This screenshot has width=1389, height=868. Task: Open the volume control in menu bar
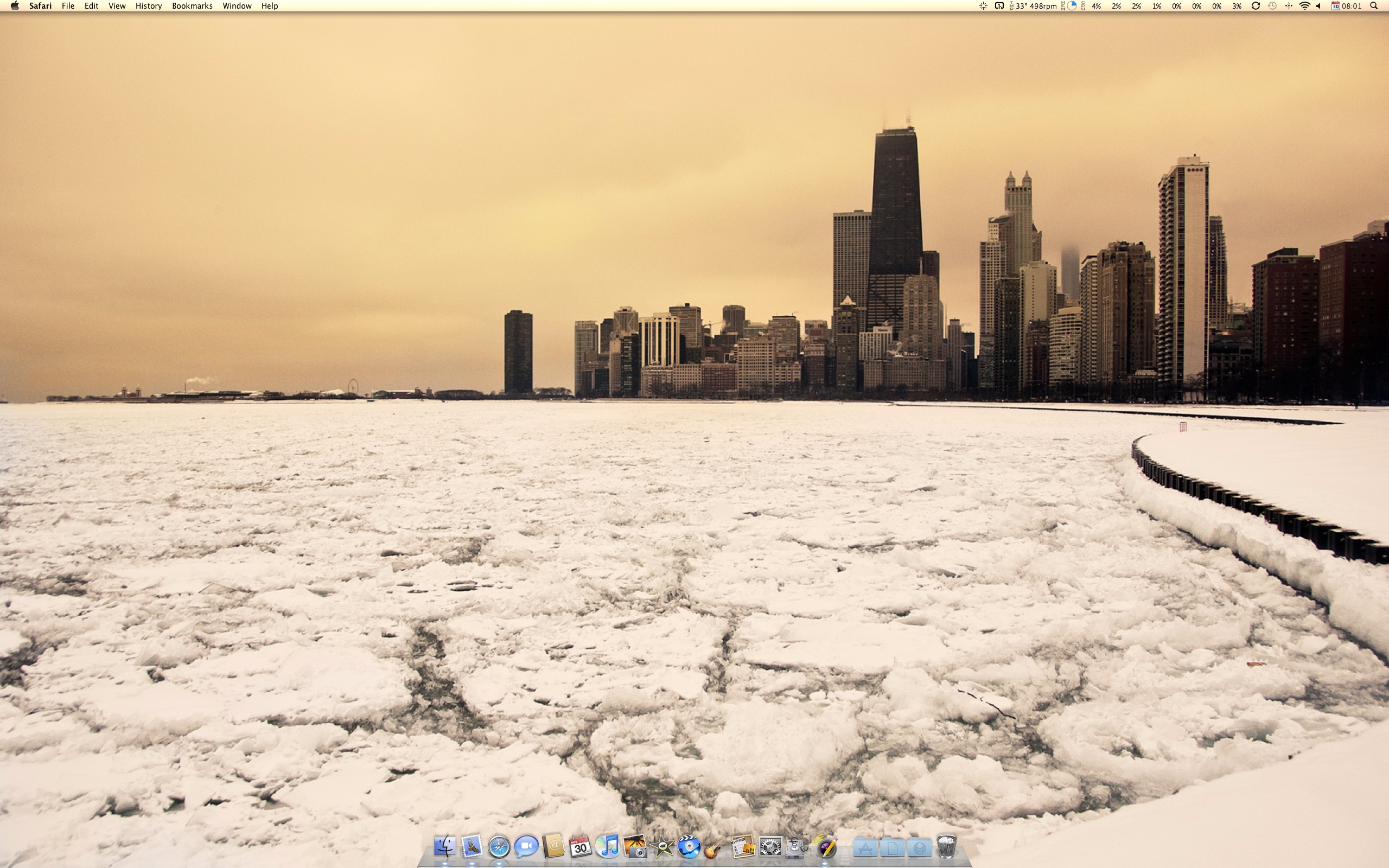pyautogui.click(x=1318, y=6)
